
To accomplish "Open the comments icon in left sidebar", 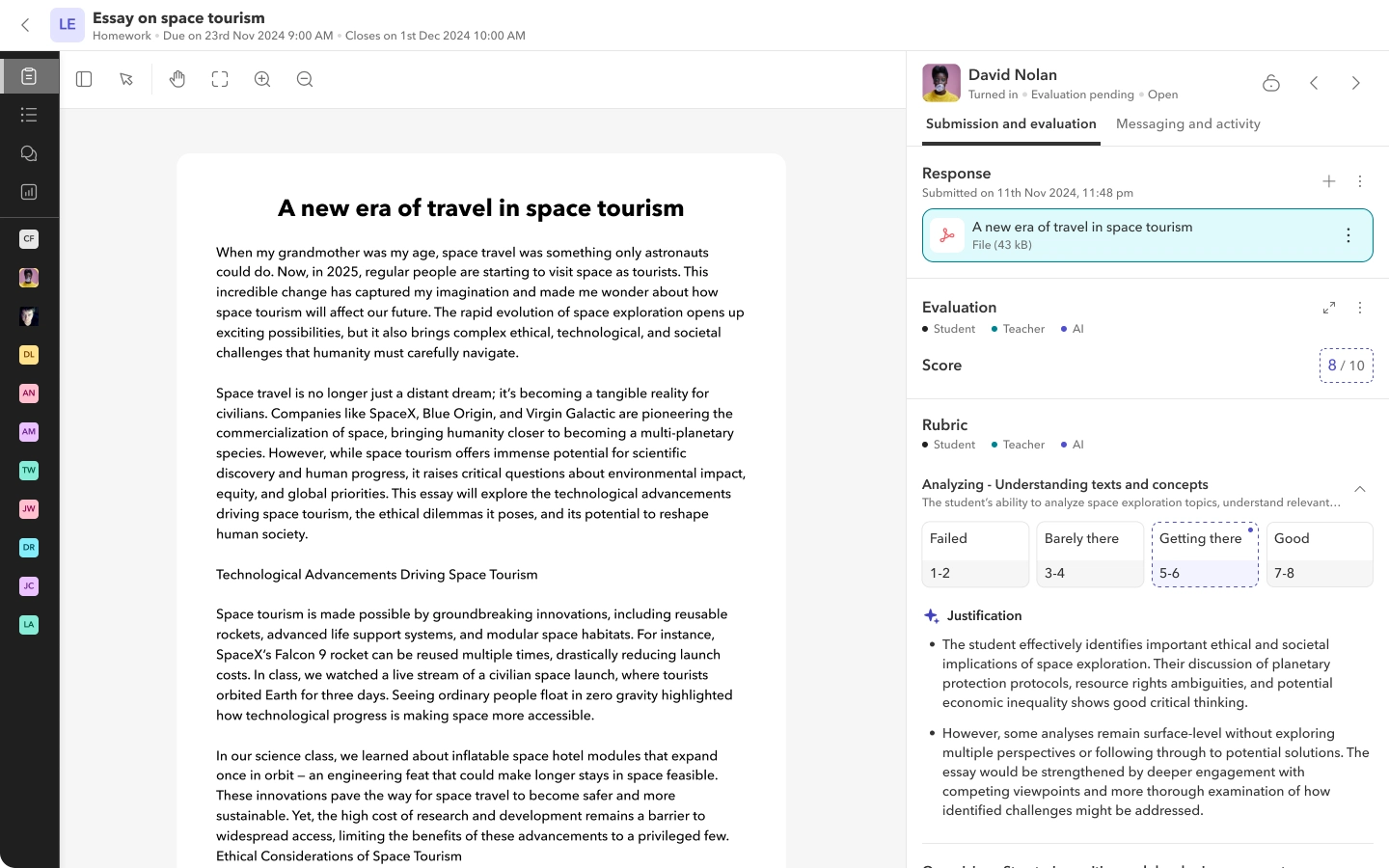I will pos(29,153).
